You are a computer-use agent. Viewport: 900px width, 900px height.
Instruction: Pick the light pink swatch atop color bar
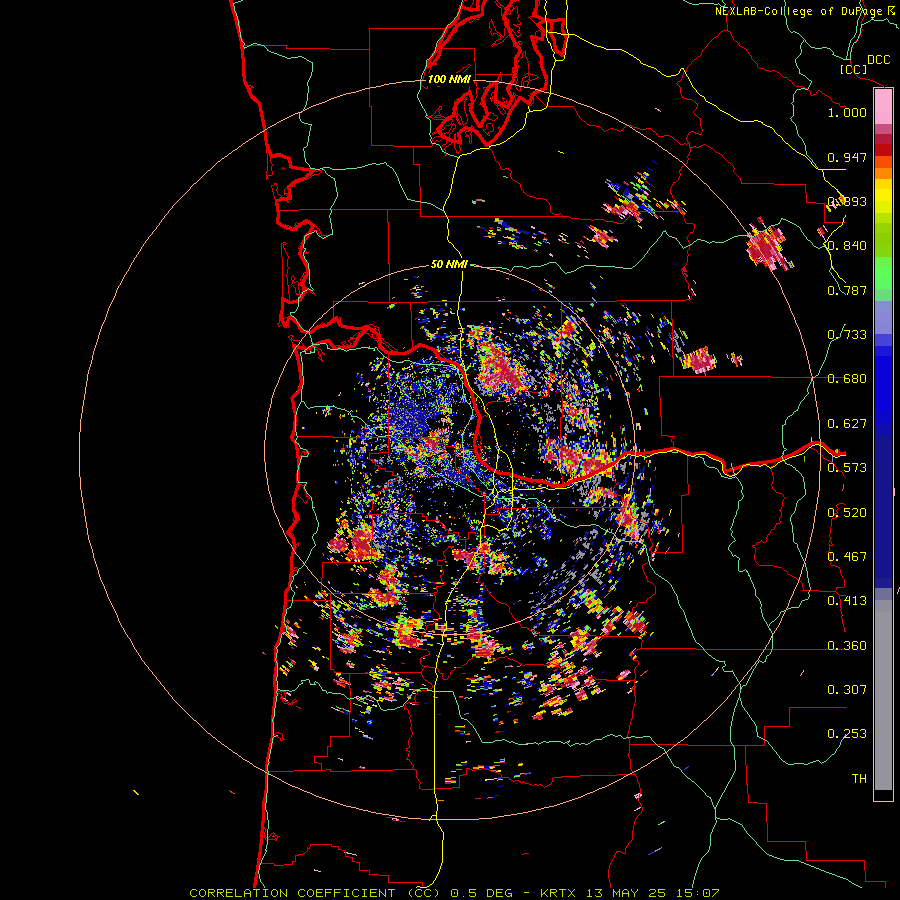(883, 107)
